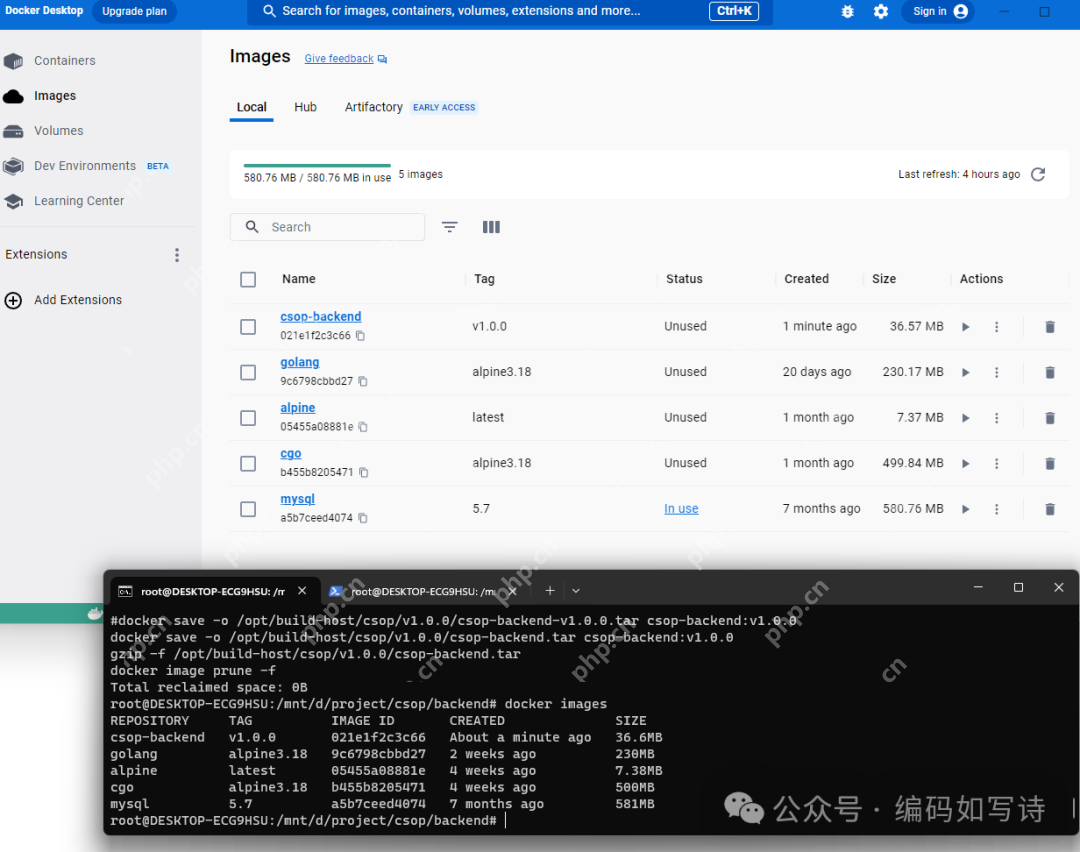
Task: Delete the alpine image
Action: coord(1050,418)
